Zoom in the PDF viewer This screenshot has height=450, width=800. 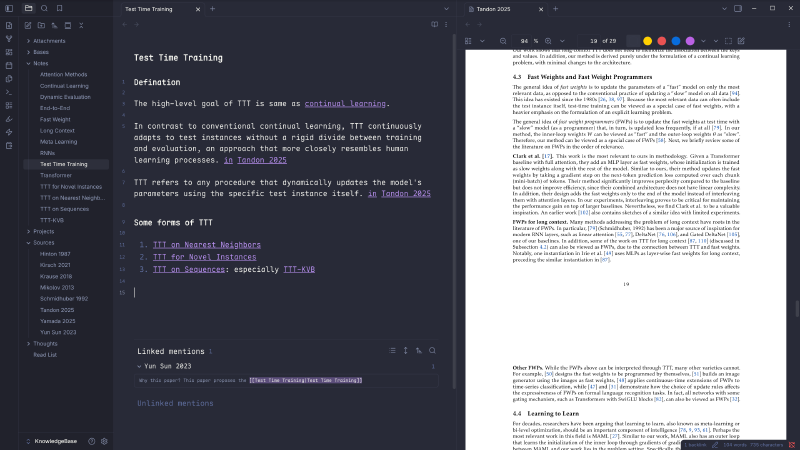[x=548, y=41]
